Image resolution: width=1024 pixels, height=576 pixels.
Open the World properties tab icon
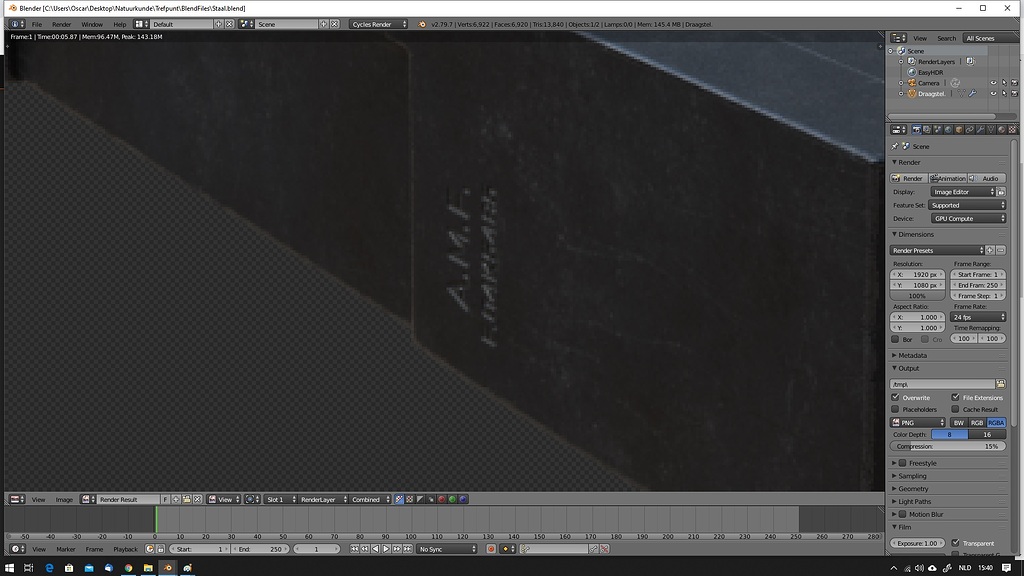pyautogui.click(x=948, y=129)
